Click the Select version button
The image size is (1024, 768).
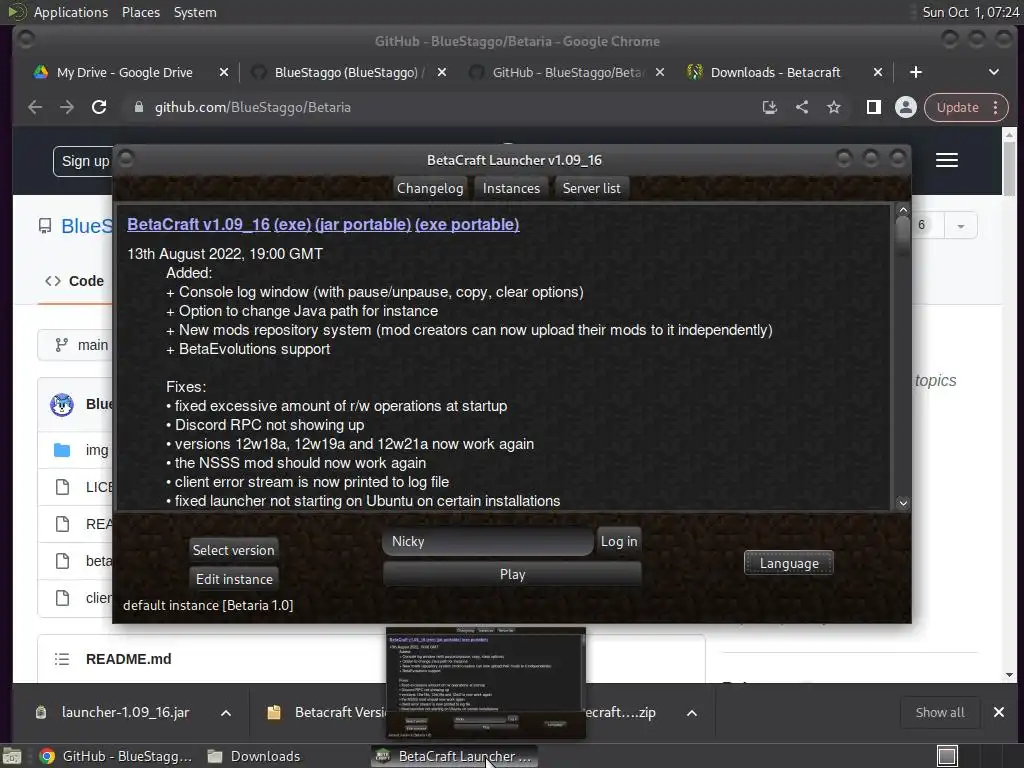[x=233, y=550]
